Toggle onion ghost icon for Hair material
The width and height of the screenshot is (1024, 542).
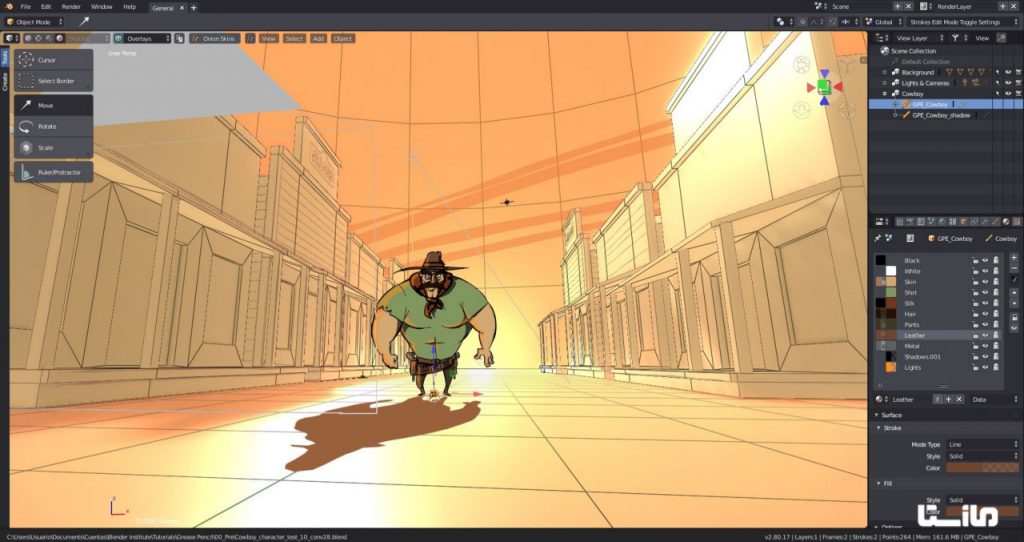pos(995,314)
